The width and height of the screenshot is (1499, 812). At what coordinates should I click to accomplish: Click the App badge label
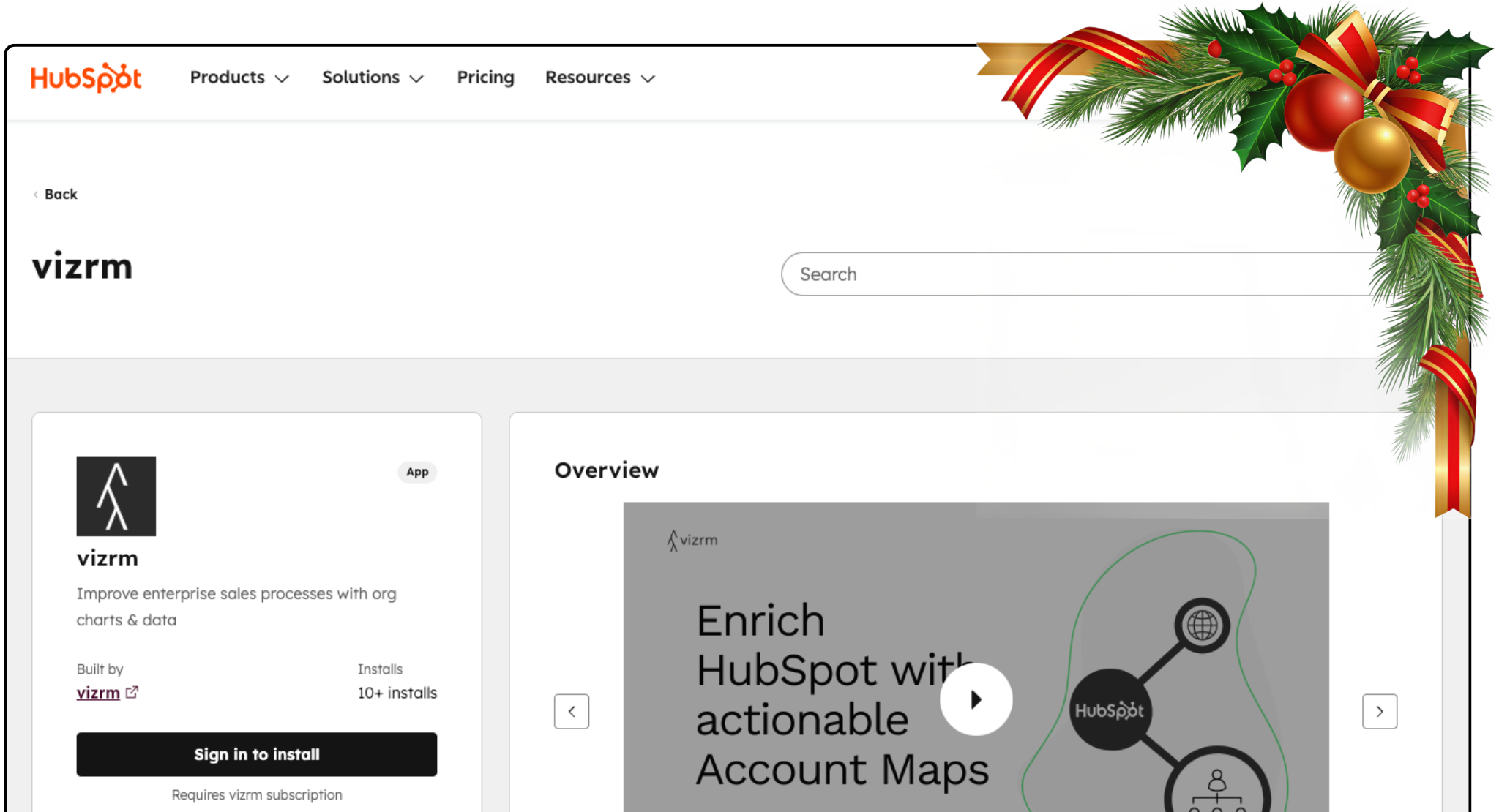click(417, 472)
